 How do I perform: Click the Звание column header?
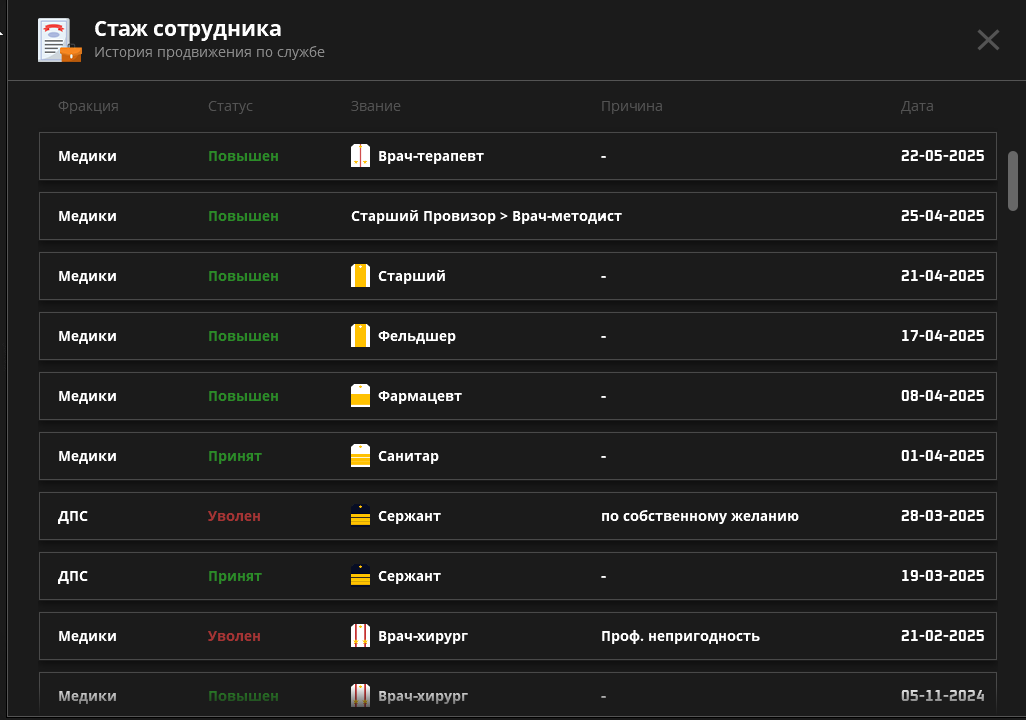pos(375,106)
